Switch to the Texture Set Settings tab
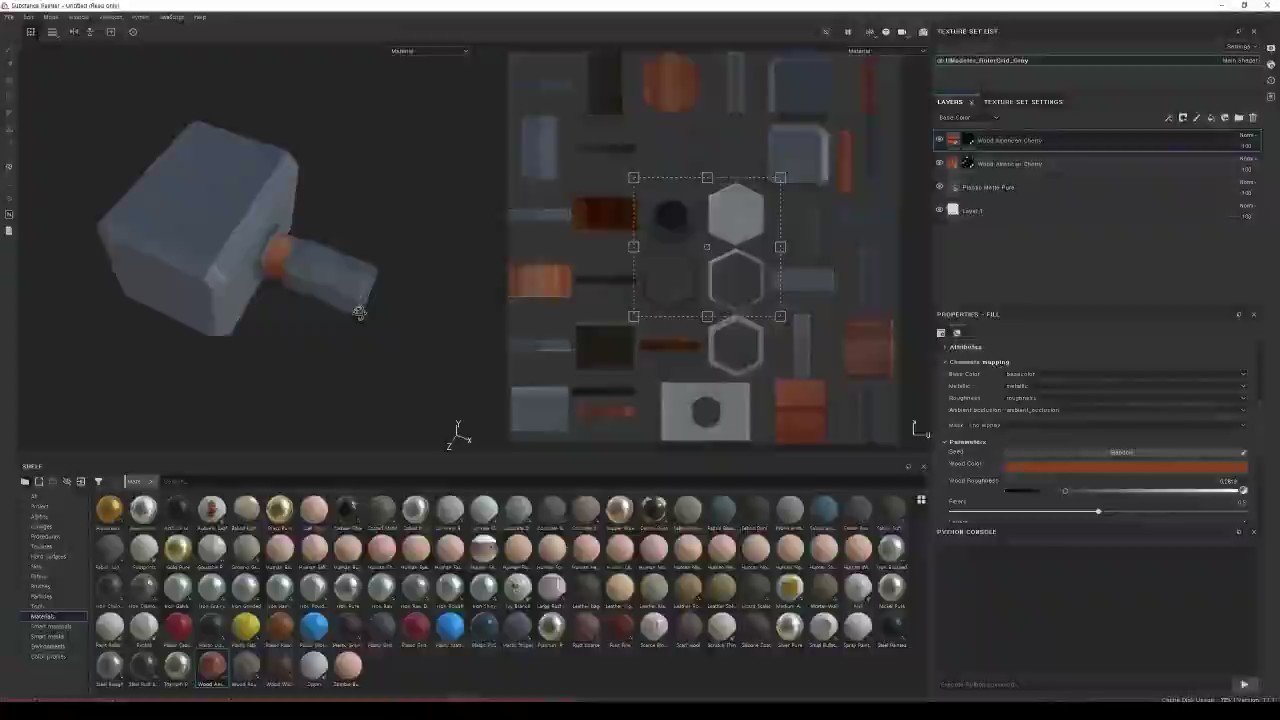Screen dimensions: 1280x720 pos(1023,101)
